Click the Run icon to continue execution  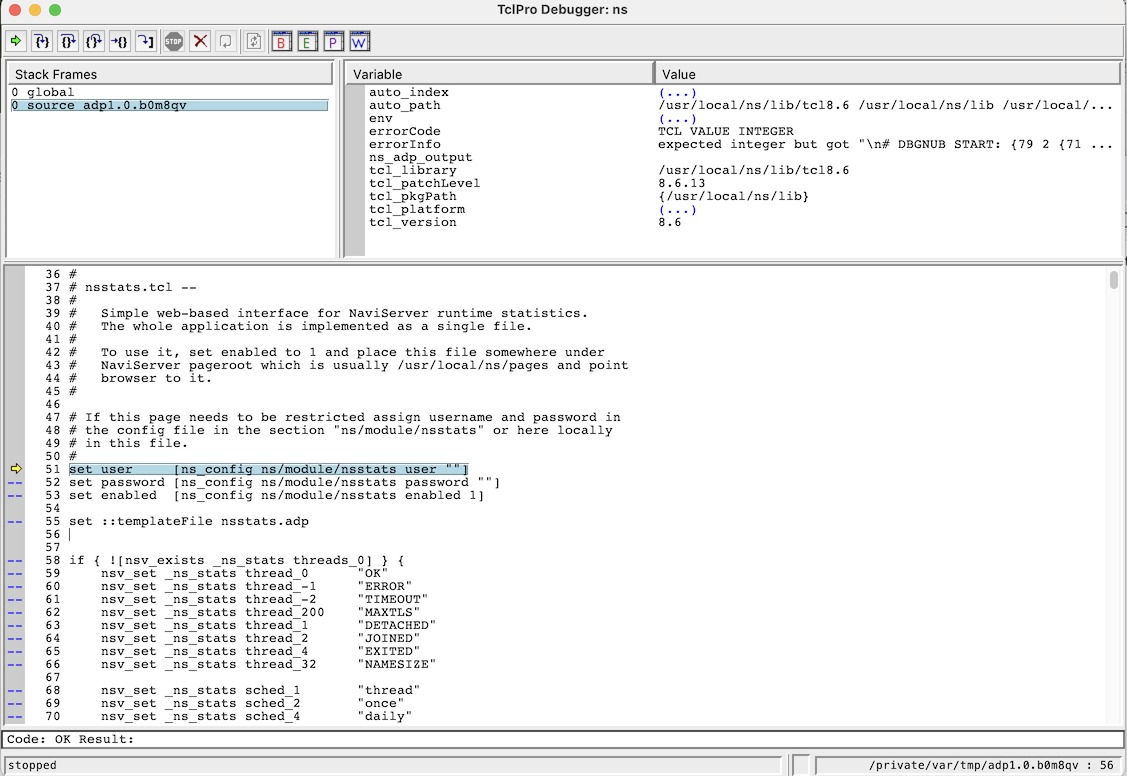[x=16, y=41]
